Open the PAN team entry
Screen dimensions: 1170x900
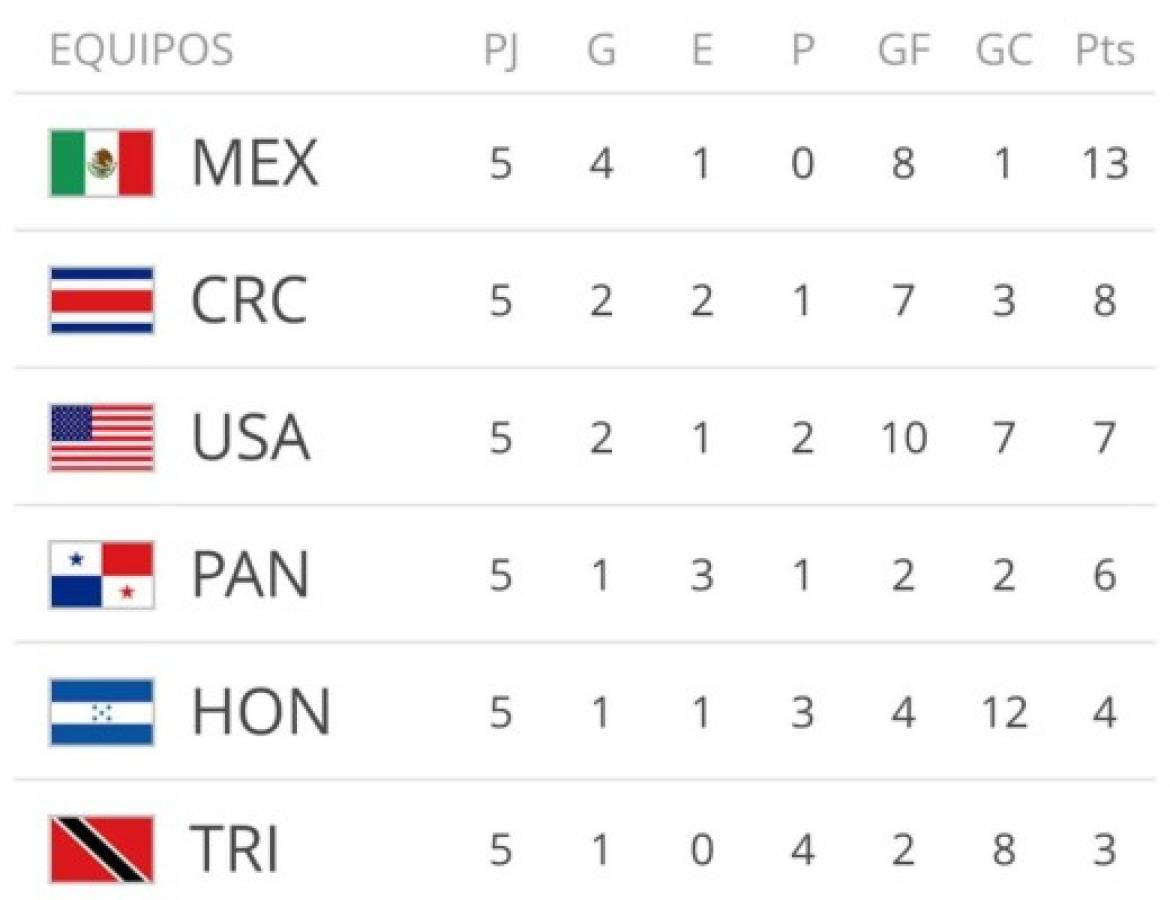click(250, 575)
